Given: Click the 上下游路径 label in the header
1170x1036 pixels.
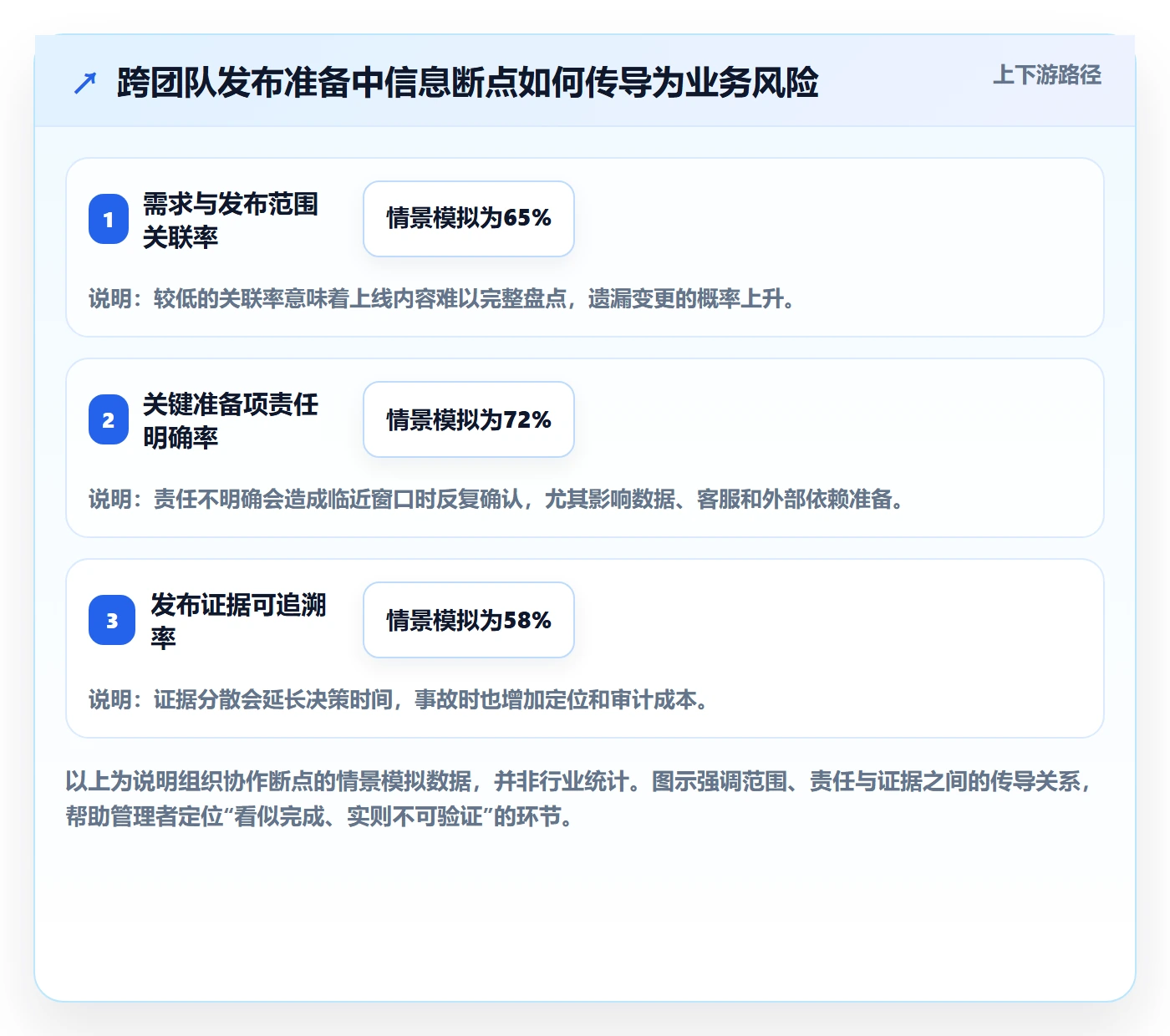Looking at the screenshot, I should tap(1047, 74).
